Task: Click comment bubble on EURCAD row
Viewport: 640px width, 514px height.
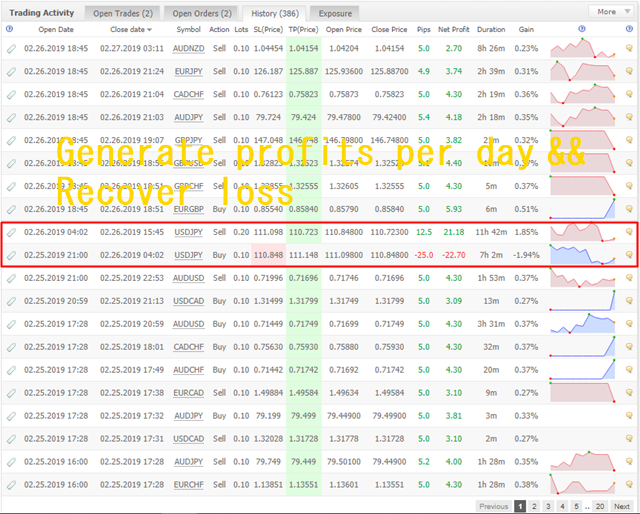Action: click(x=629, y=392)
